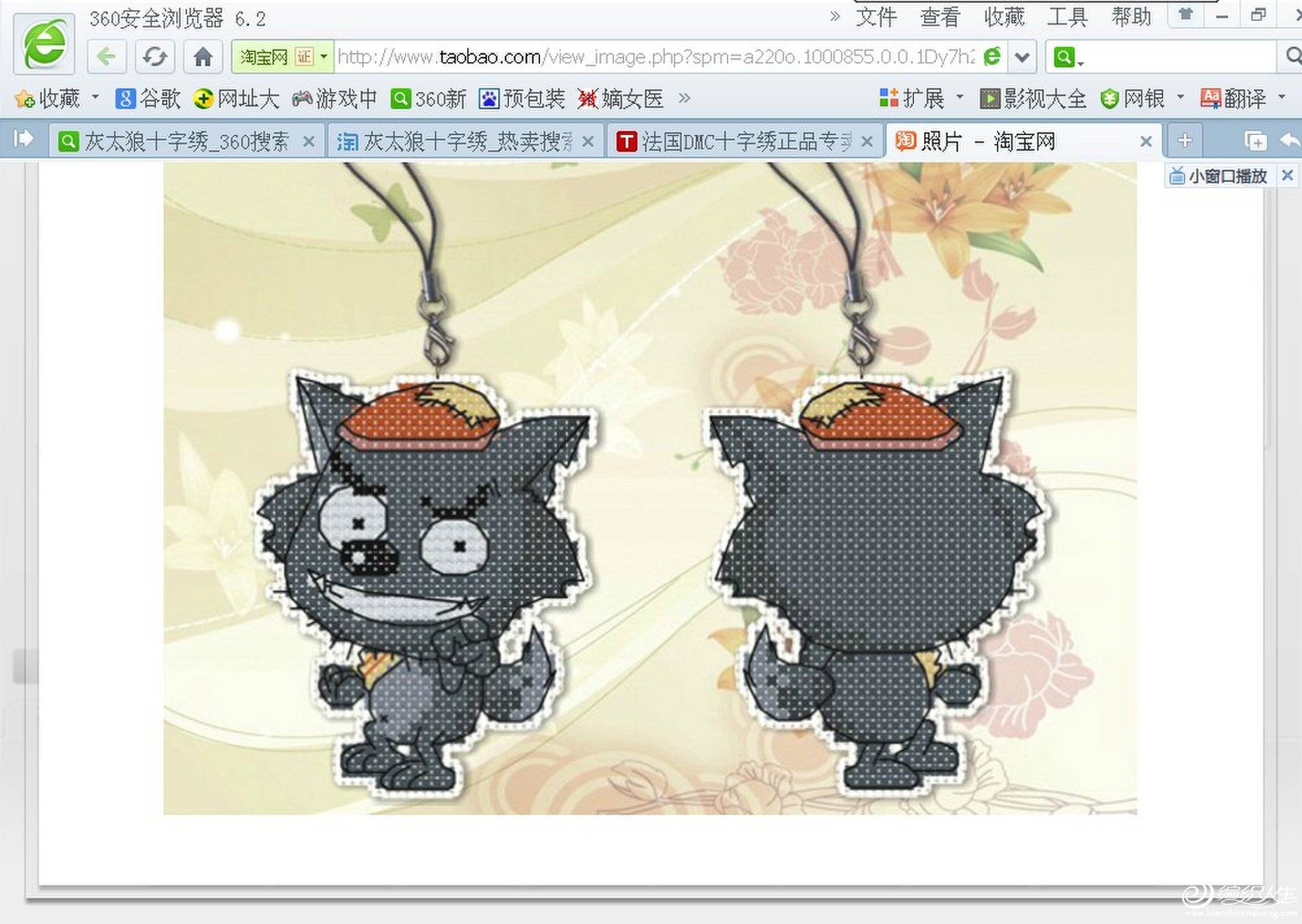1302x924 pixels.
Task: Close the 照片 - 淘宝网 tab
Action: (x=1146, y=141)
